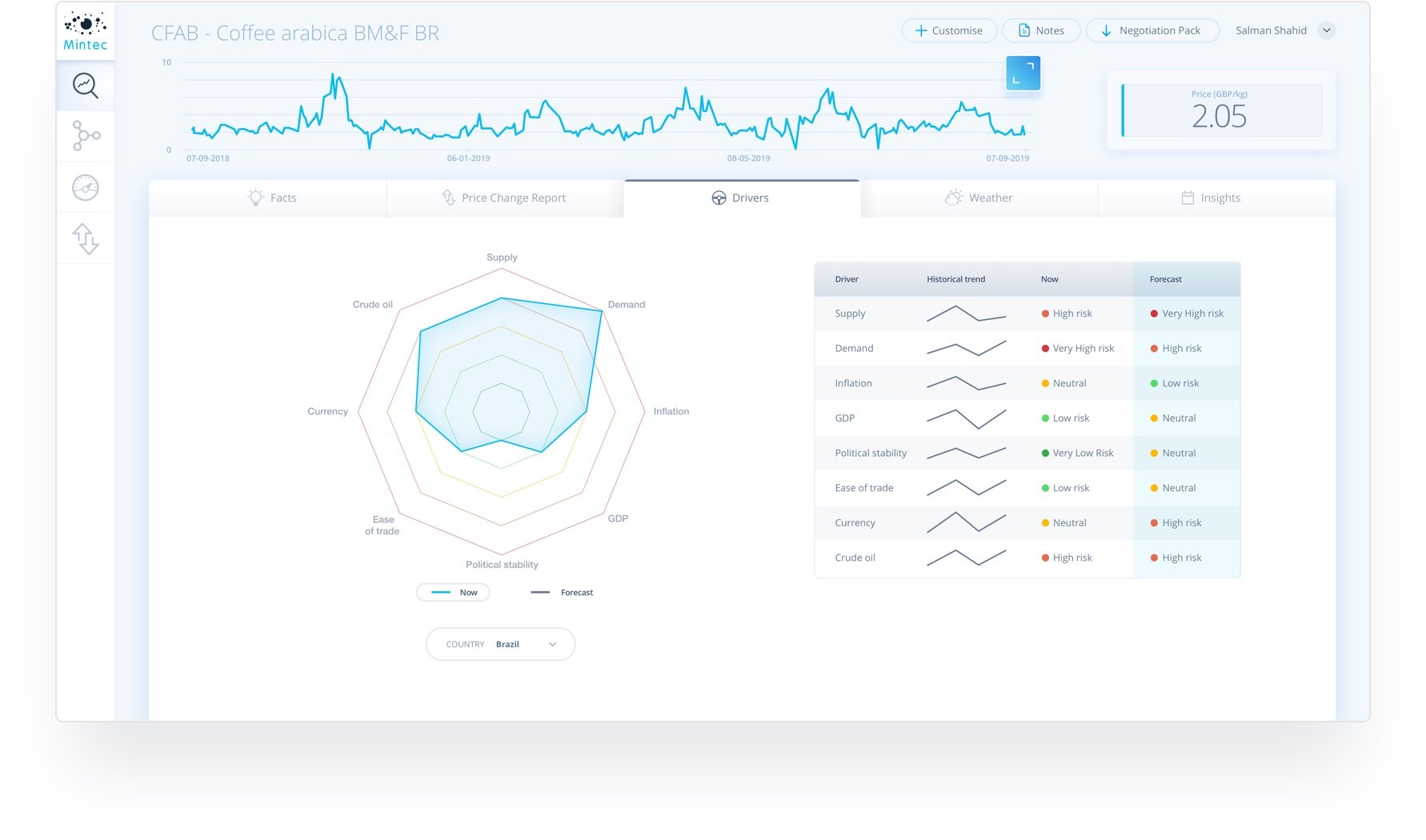
Task: Select the price chart search icon in sidebar
Action: [x=85, y=86]
